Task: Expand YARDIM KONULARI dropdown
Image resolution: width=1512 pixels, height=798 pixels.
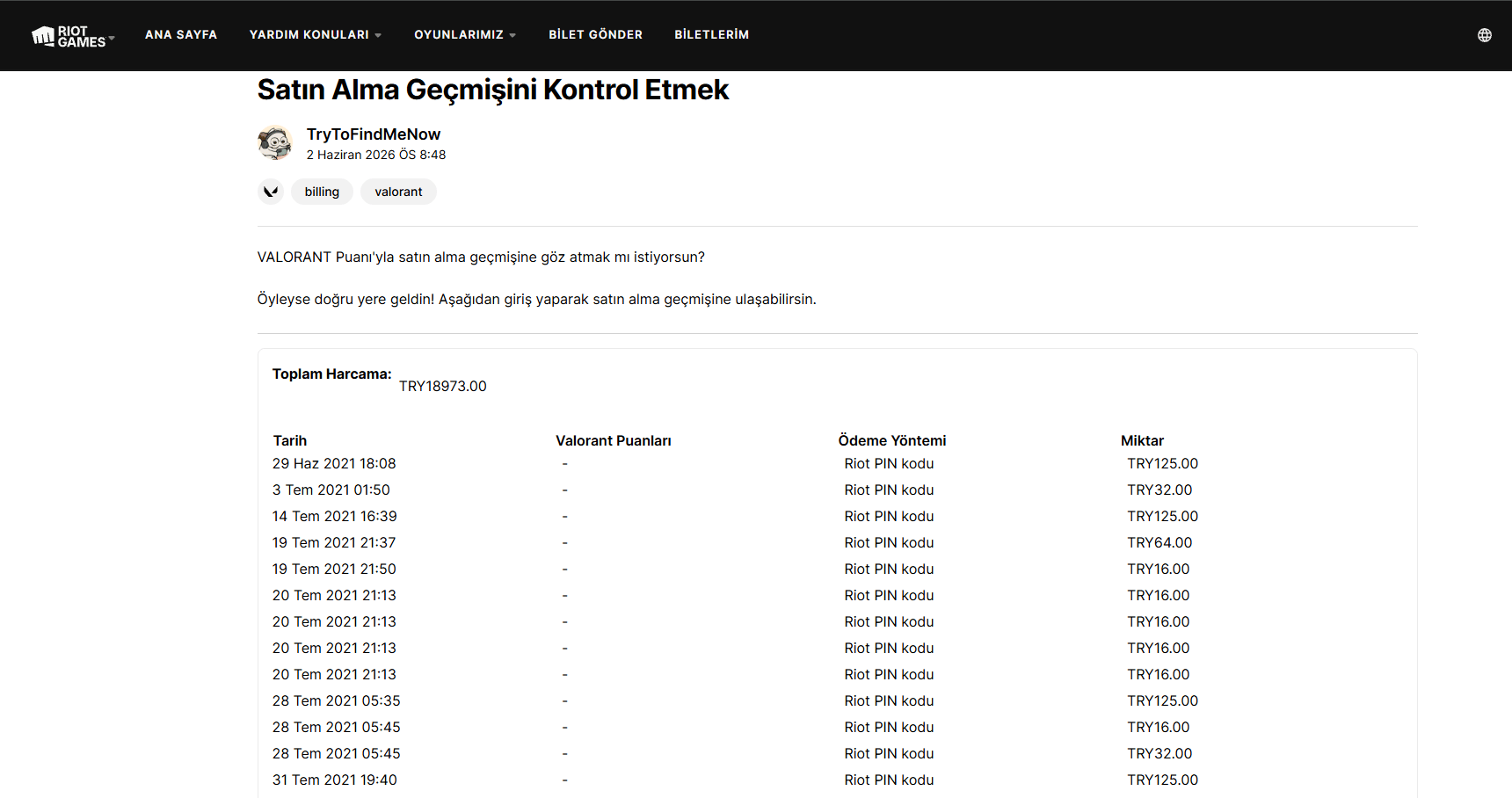Action: coord(316,35)
